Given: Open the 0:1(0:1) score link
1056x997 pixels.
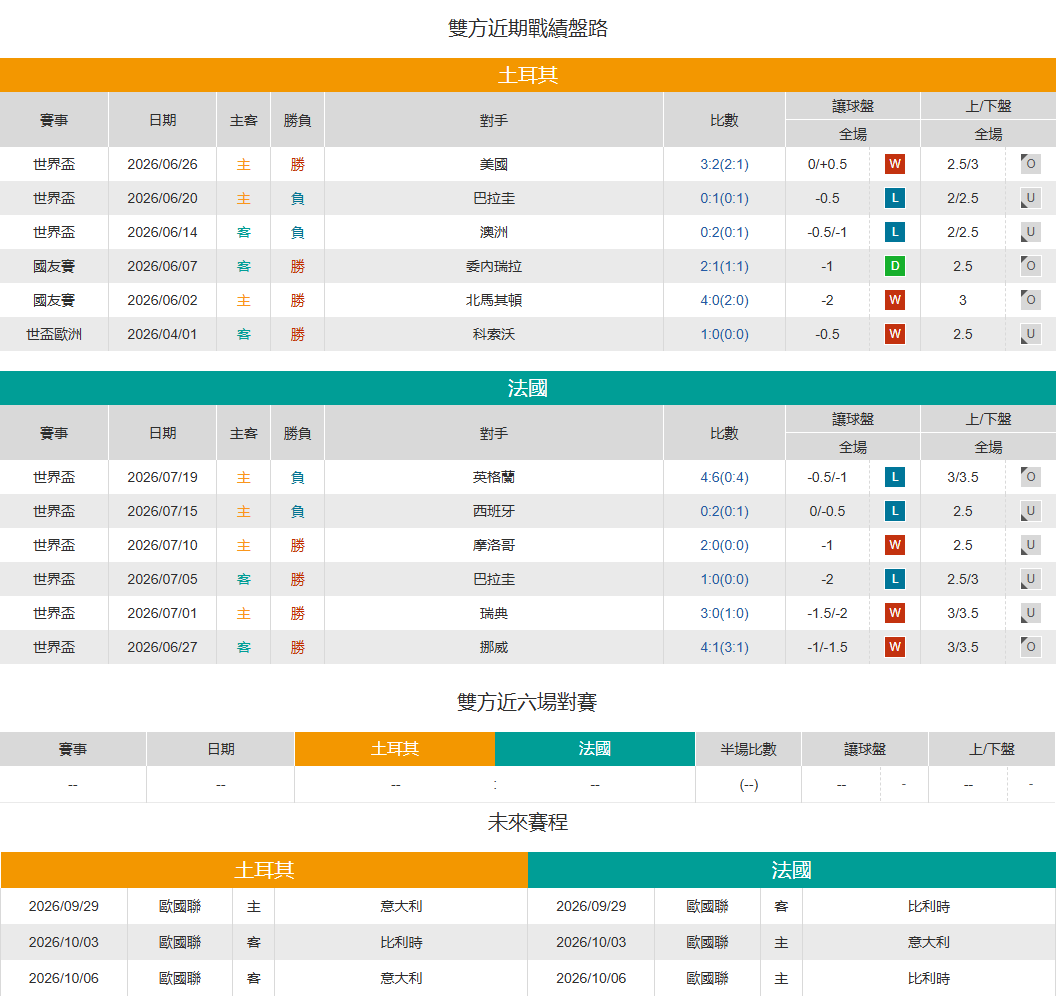Looking at the screenshot, I should [724, 199].
